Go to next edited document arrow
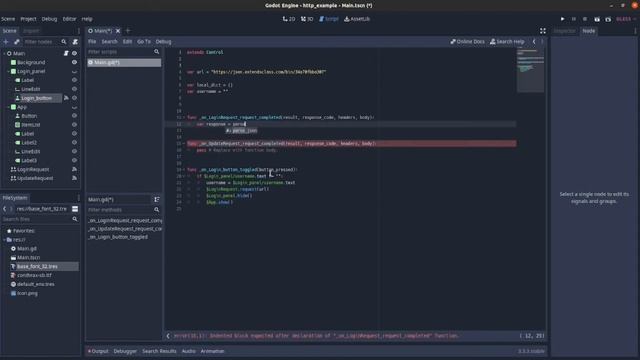Viewport: 640px width, 360px height. (x=542, y=42)
